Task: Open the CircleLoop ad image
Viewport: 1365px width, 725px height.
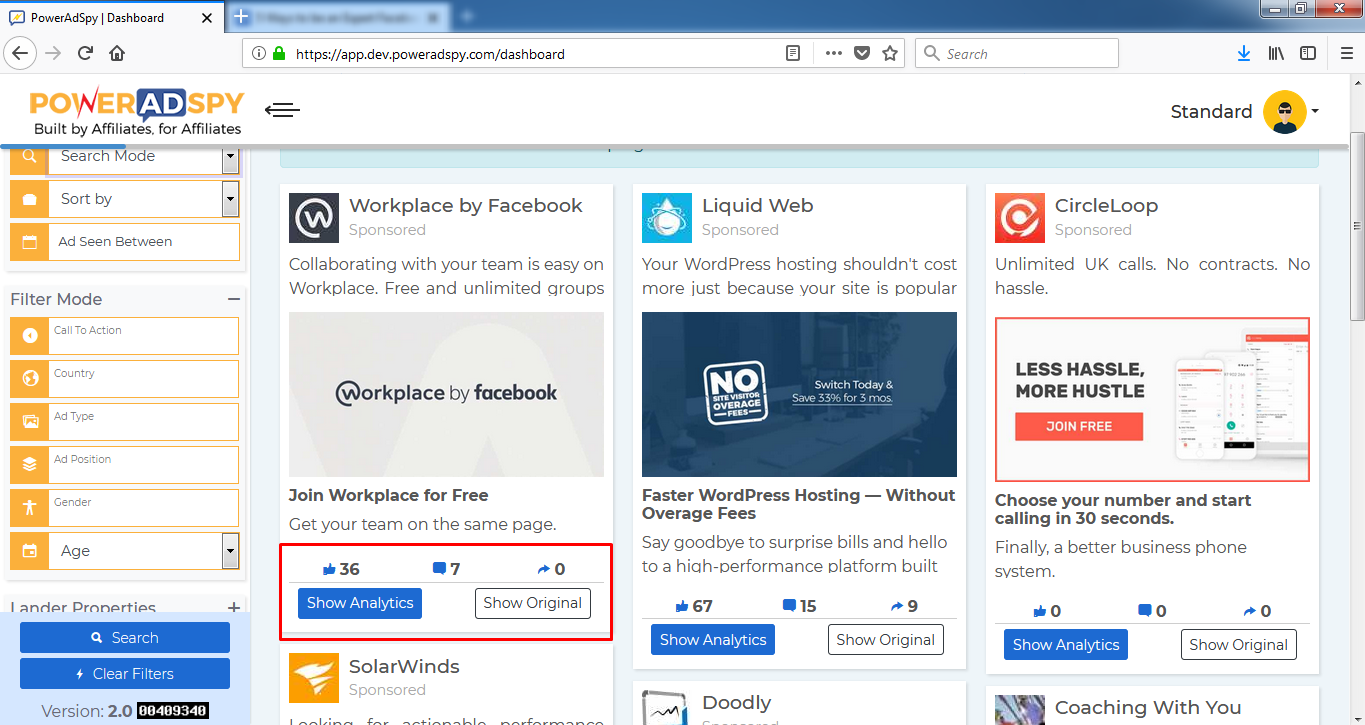Action: tap(1152, 400)
